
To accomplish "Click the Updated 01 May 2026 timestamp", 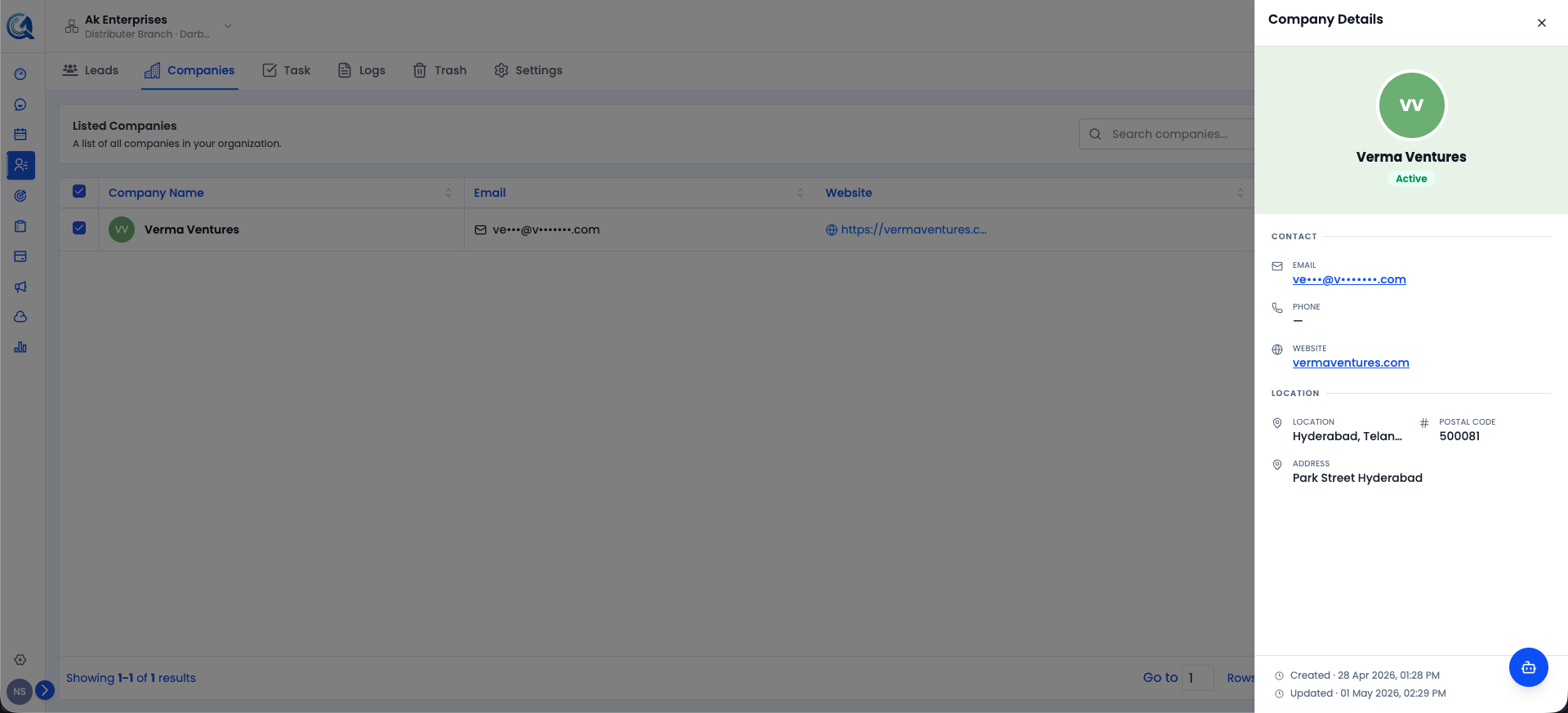I will point(1368,693).
